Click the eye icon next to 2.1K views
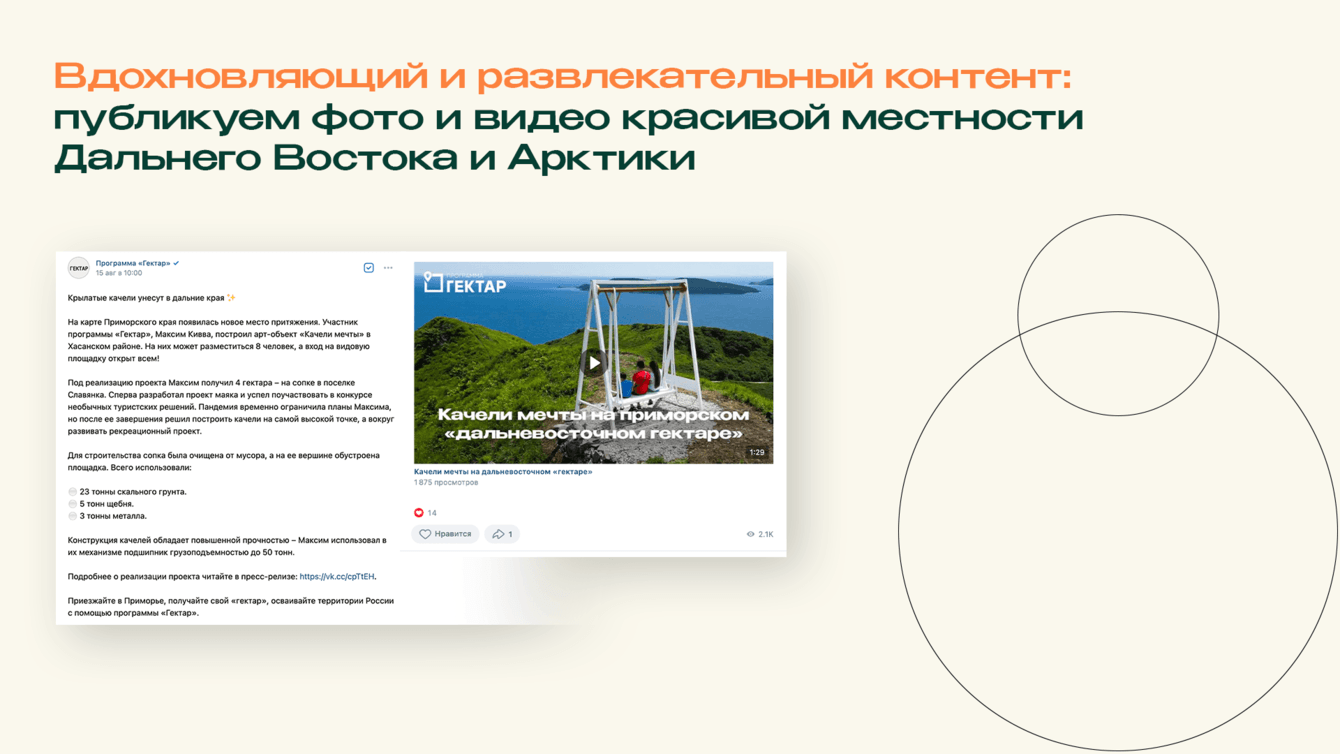This screenshot has width=1340, height=754. pyautogui.click(x=751, y=534)
